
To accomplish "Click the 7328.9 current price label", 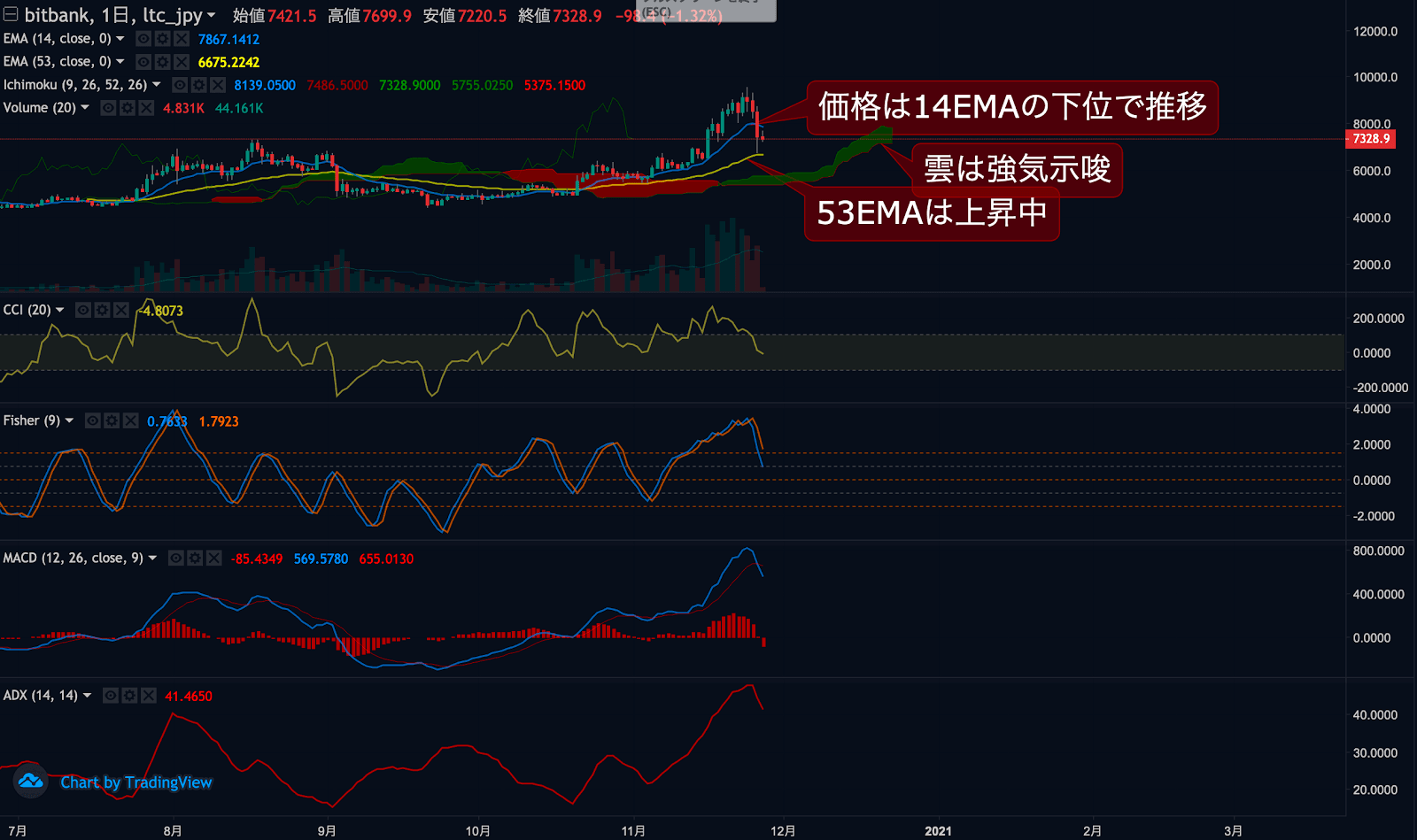I will 1370,139.
